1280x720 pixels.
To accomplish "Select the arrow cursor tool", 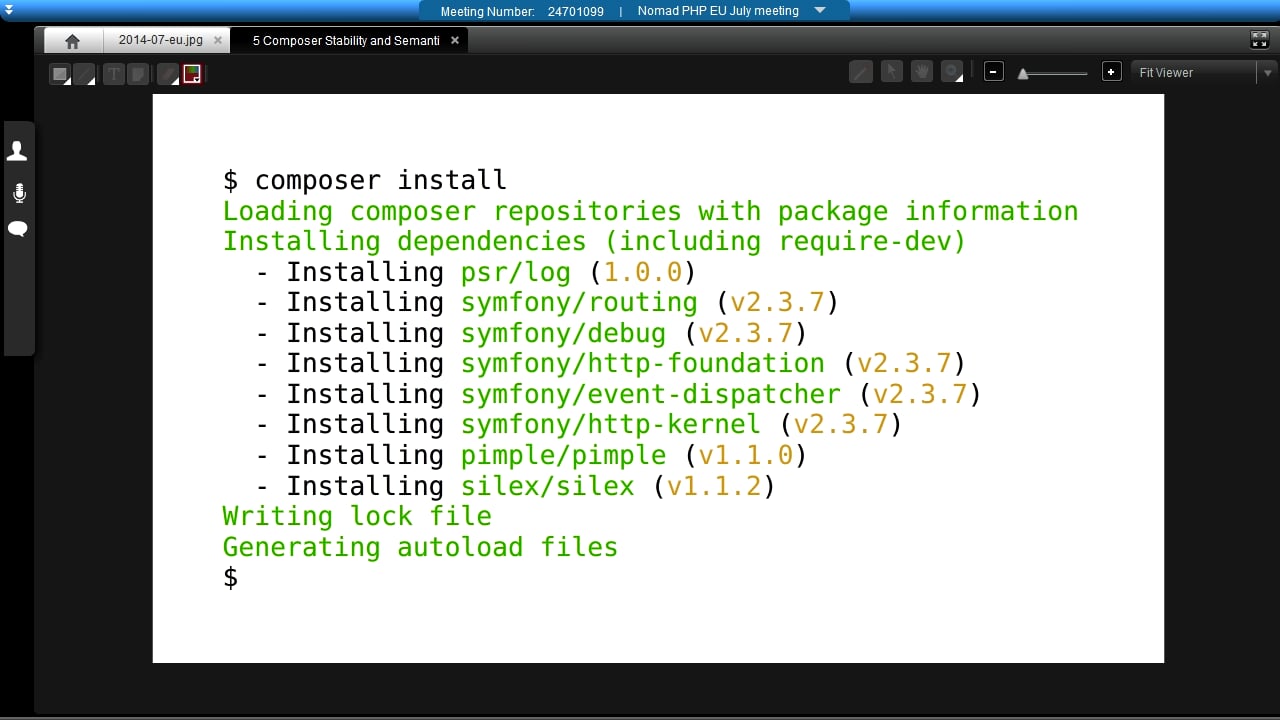I will (892, 72).
